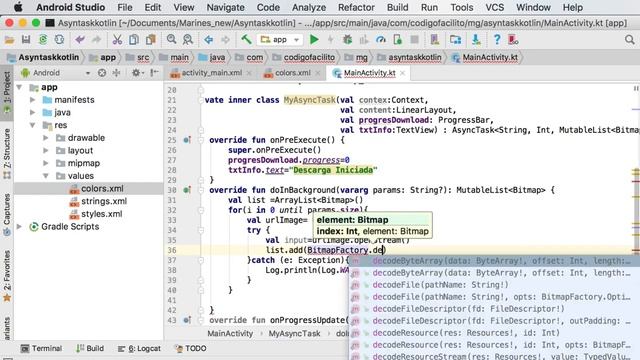This screenshot has height=360, width=640.
Task: Click the Synchronize toolbar icon
Action: tap(43, 40)
